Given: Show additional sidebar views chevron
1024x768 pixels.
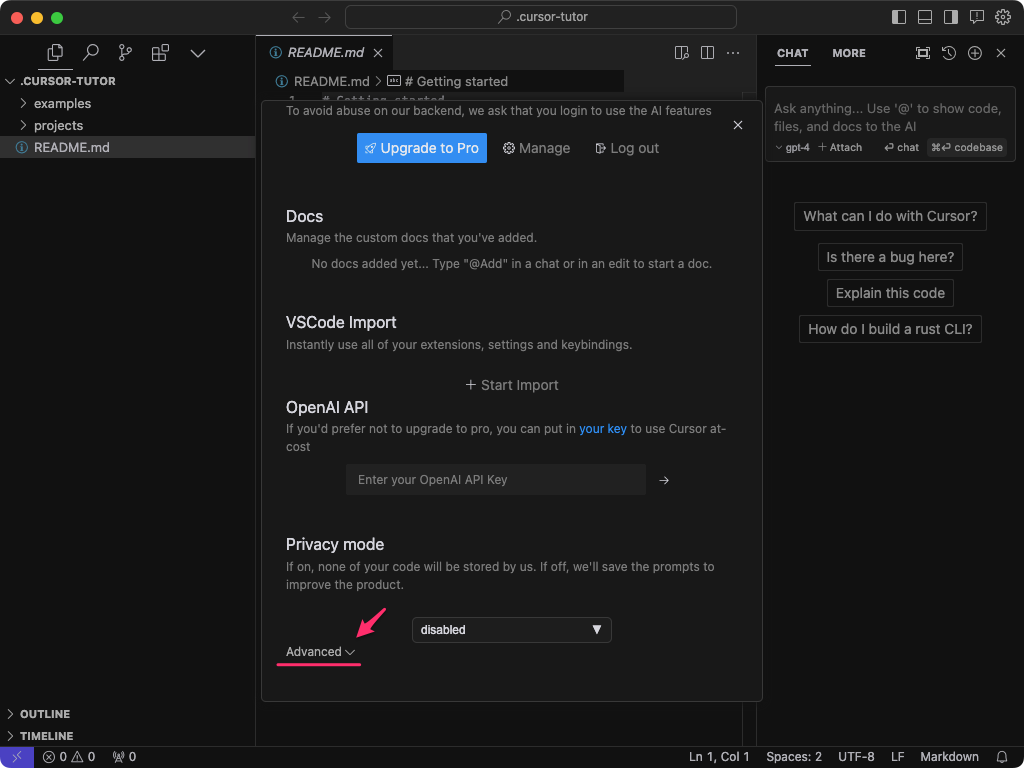Looking at the screenshot, I should 198,54.
